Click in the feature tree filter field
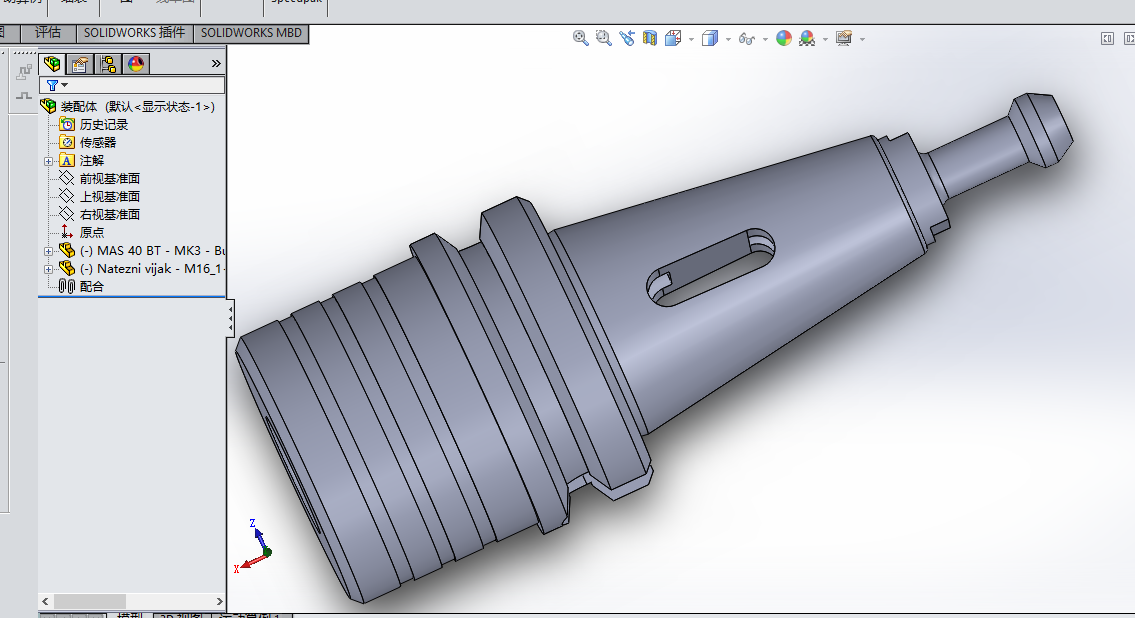Image resolution: width=1135 pixels, height=618 pixels. click(x=132, y=85)
